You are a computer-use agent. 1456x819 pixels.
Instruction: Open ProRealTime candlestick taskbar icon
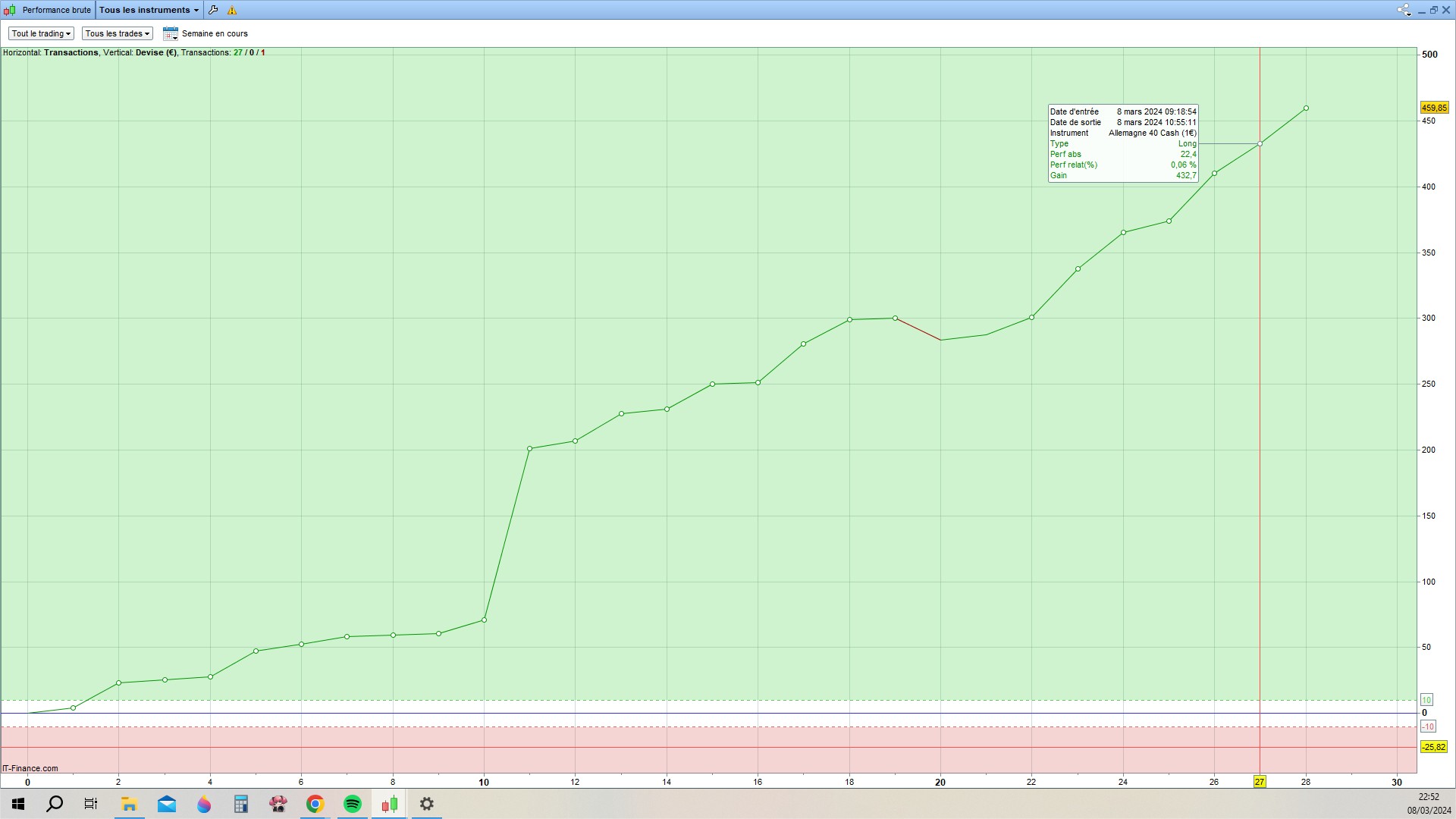click(x=390, y=804)
